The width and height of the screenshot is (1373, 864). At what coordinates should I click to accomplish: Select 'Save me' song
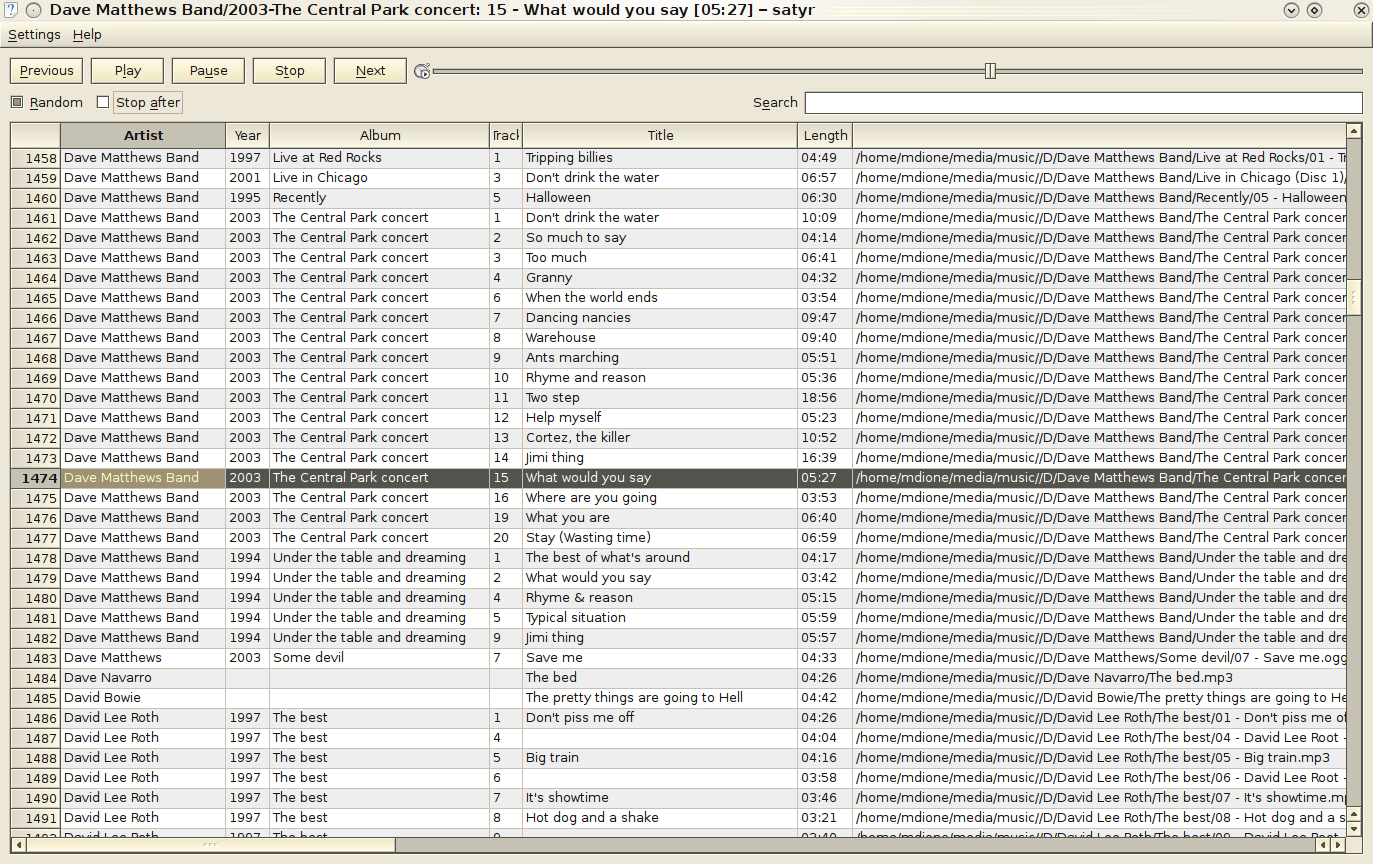[554, 658]
